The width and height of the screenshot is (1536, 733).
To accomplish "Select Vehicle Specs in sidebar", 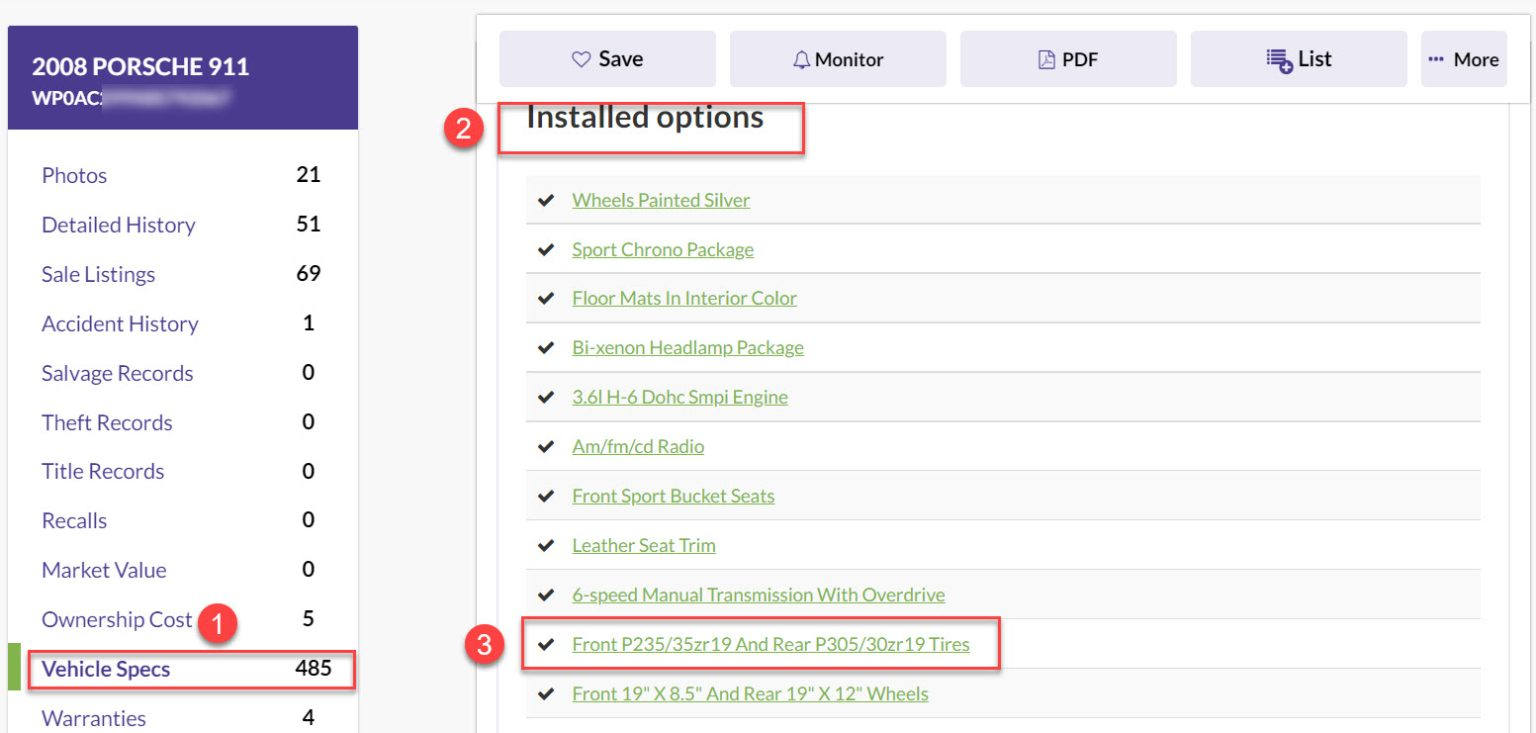I will 106,669.
